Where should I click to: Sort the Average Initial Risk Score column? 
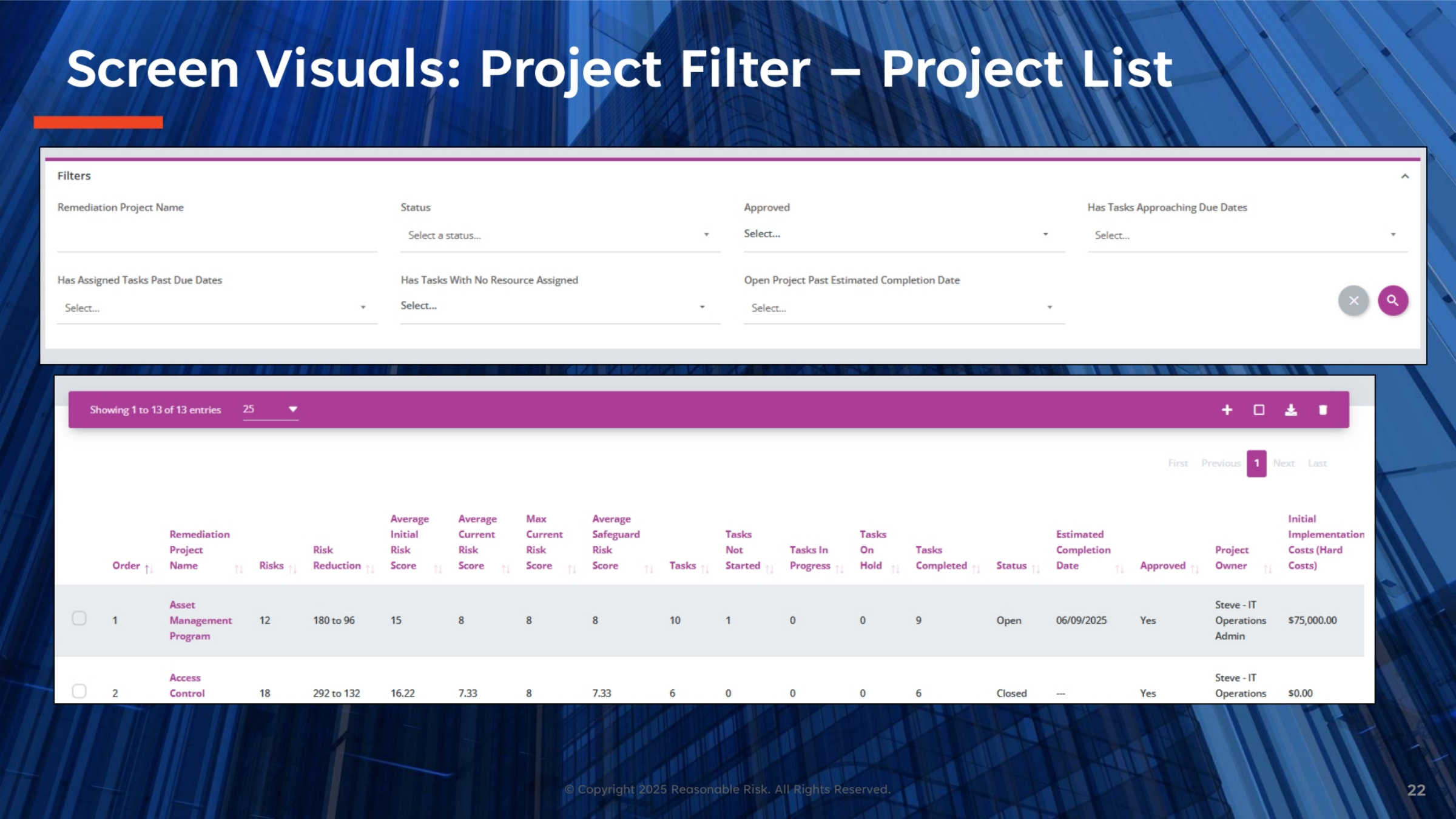438,568
